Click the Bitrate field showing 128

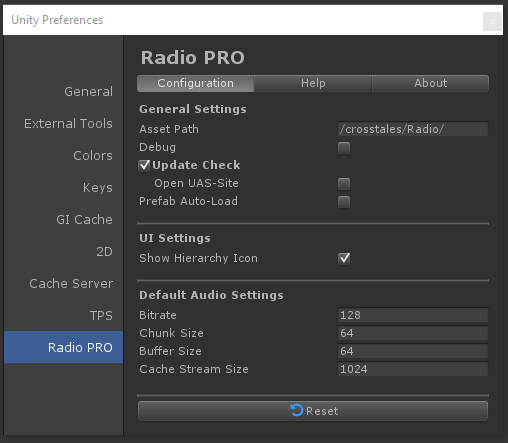[x=413, y=315]
